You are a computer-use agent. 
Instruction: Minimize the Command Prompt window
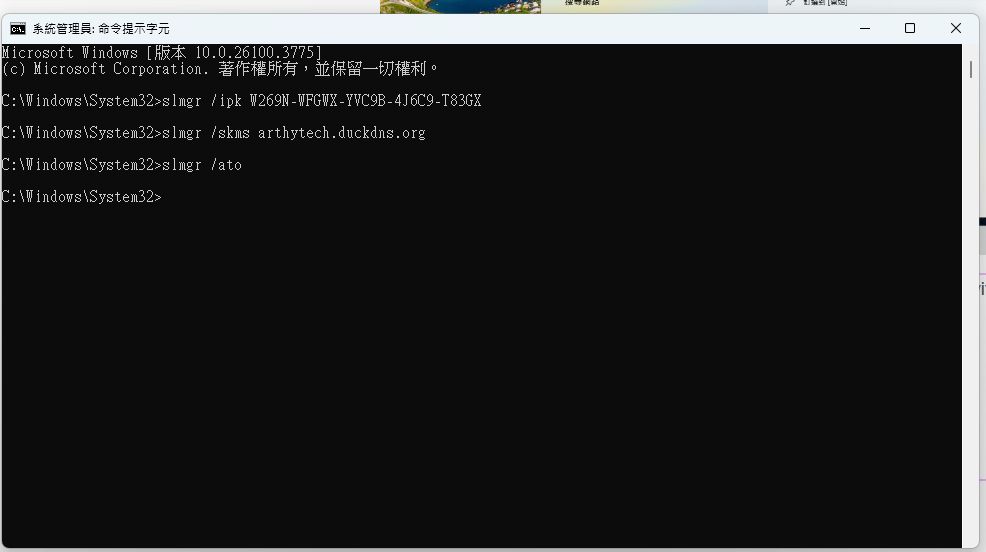point(865,28)
